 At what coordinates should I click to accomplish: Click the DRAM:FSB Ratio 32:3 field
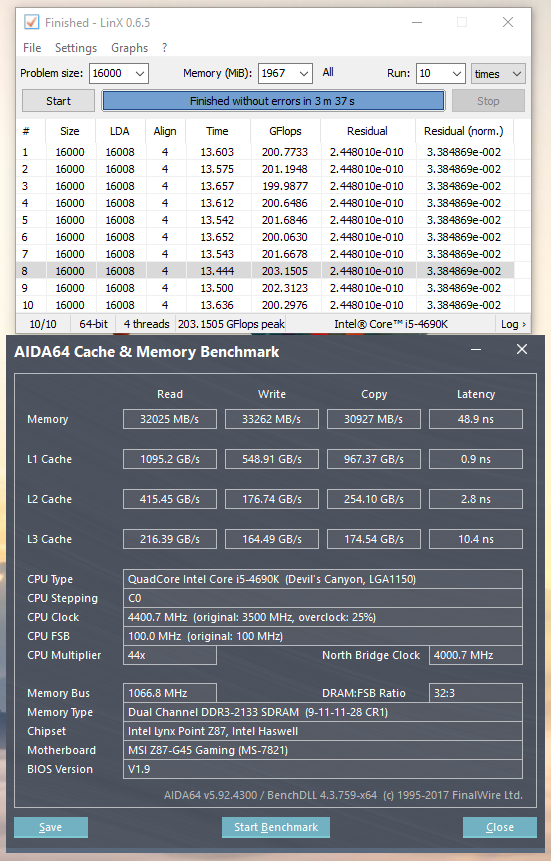click(476, 693)
